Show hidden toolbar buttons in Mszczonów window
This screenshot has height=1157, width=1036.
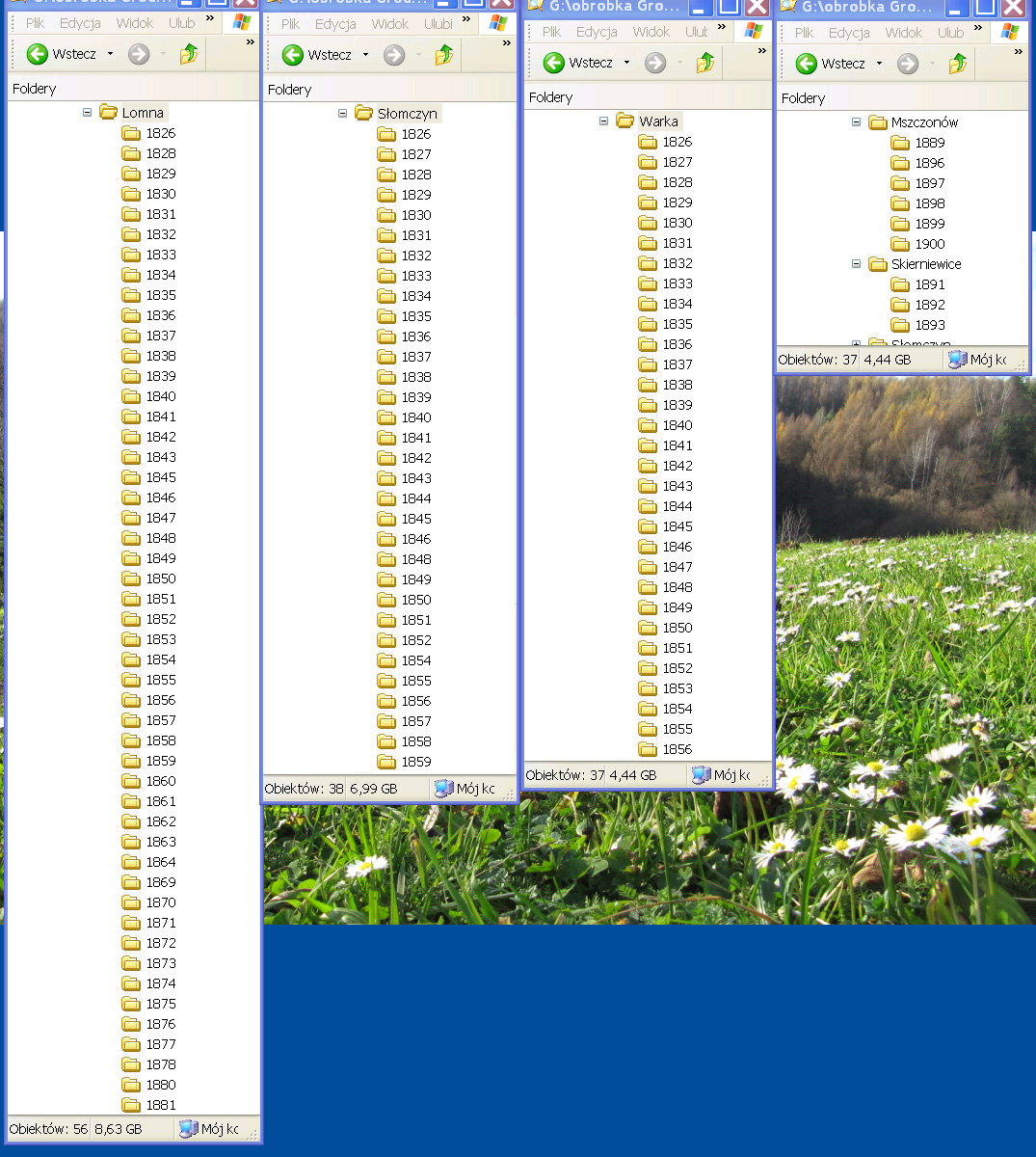(1018, 52)
